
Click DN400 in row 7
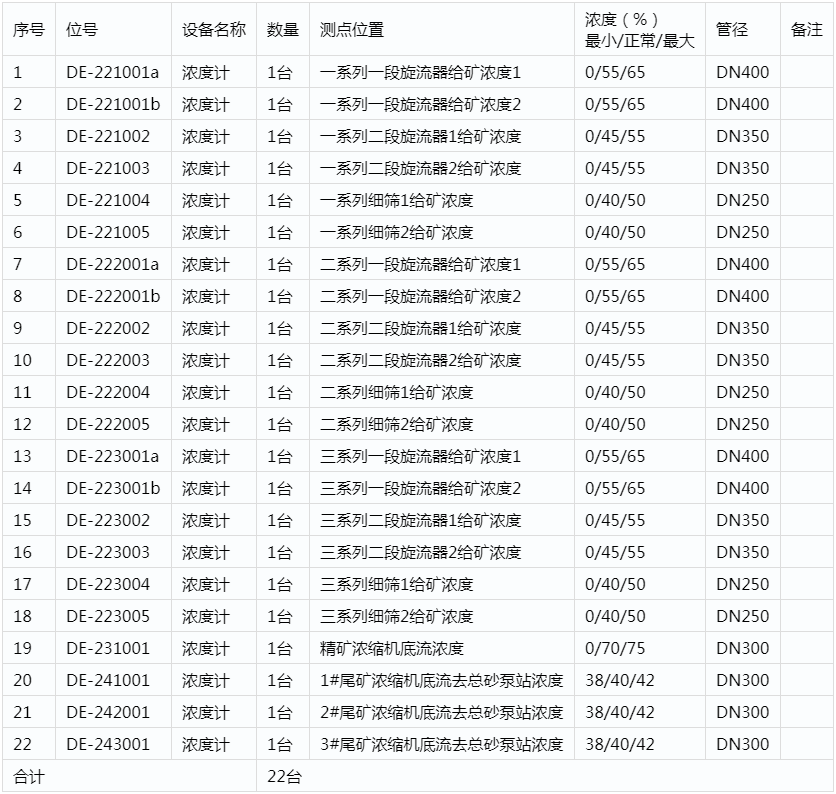[742, 264]
